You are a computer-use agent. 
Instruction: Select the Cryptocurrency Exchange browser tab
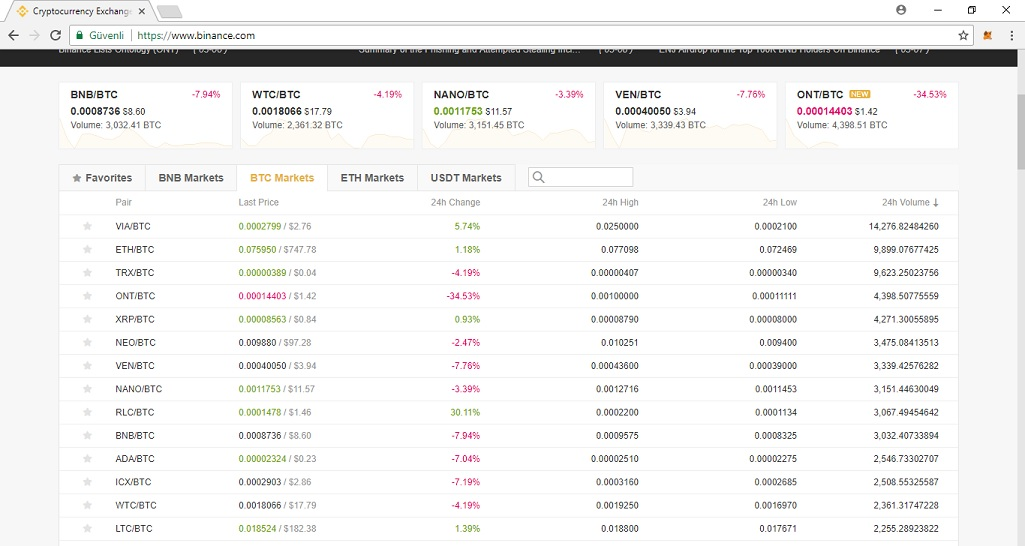[x=81, y=11]
